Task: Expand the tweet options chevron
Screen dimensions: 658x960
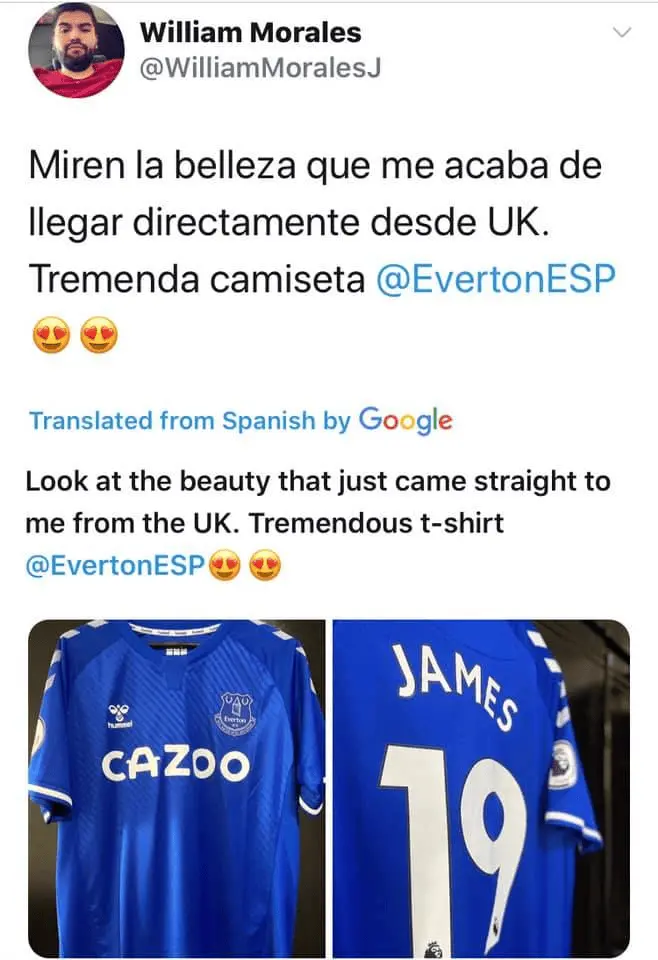Action: 622,33
